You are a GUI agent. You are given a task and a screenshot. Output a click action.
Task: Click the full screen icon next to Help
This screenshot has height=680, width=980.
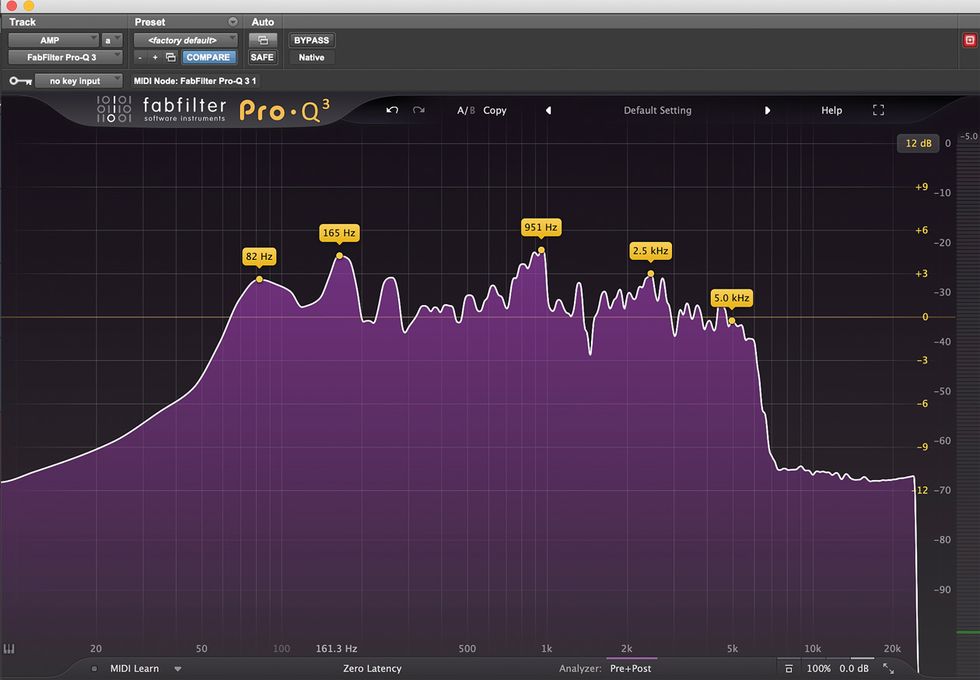pyautogui.click(x=878, y=110)
